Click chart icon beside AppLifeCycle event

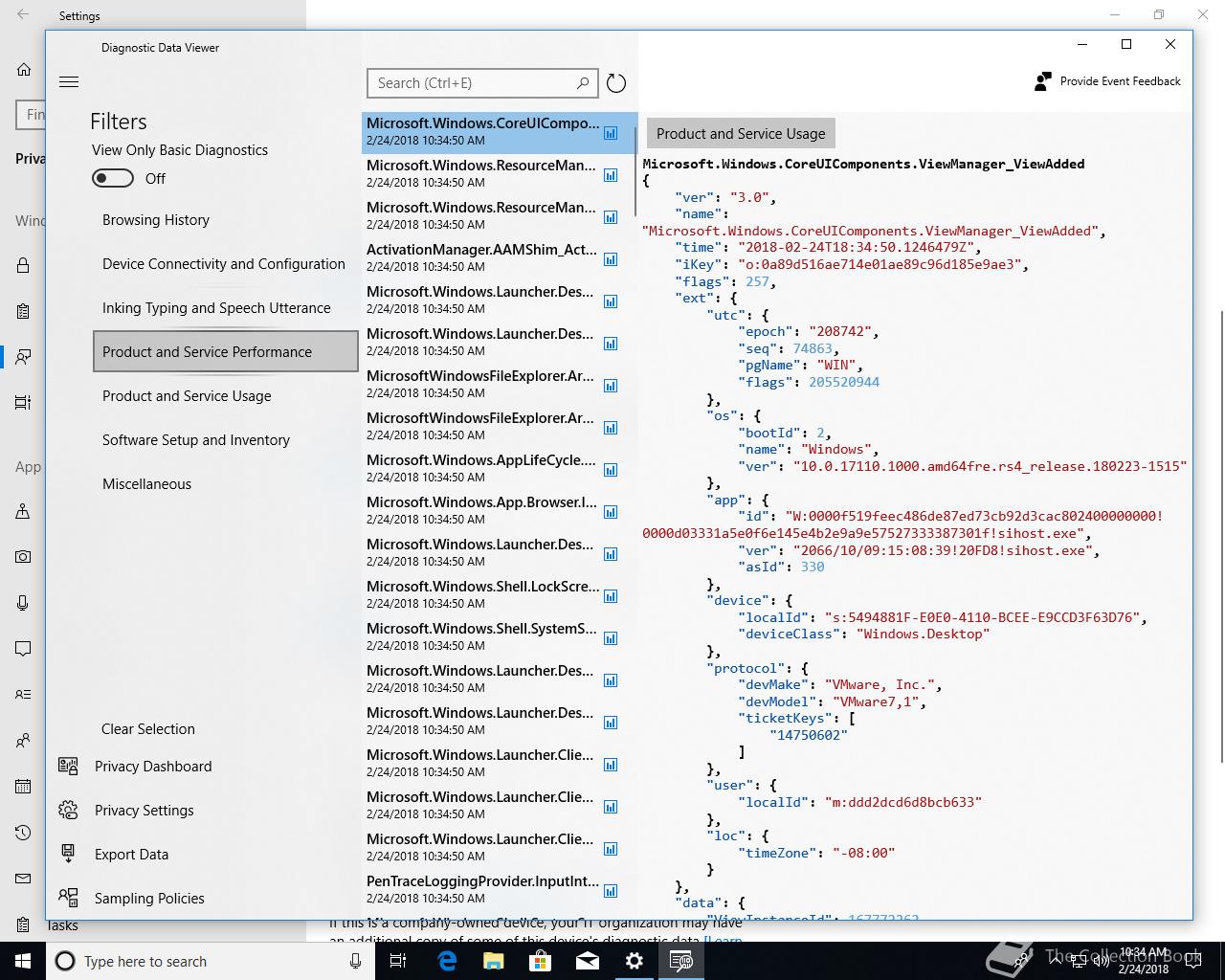pos(611,470)
